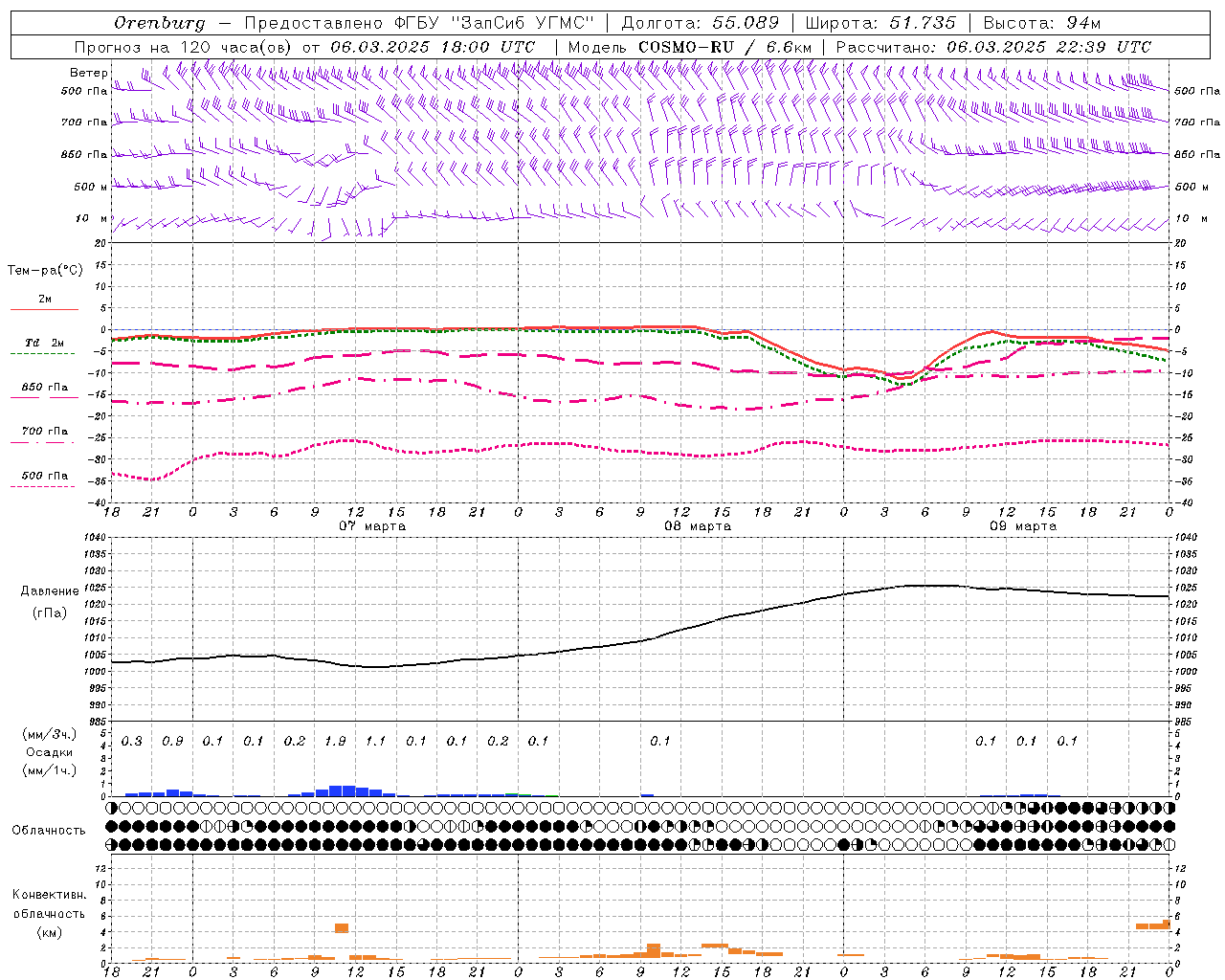Click the latitude value "Широта: 51.735"

tap(880, 23)
